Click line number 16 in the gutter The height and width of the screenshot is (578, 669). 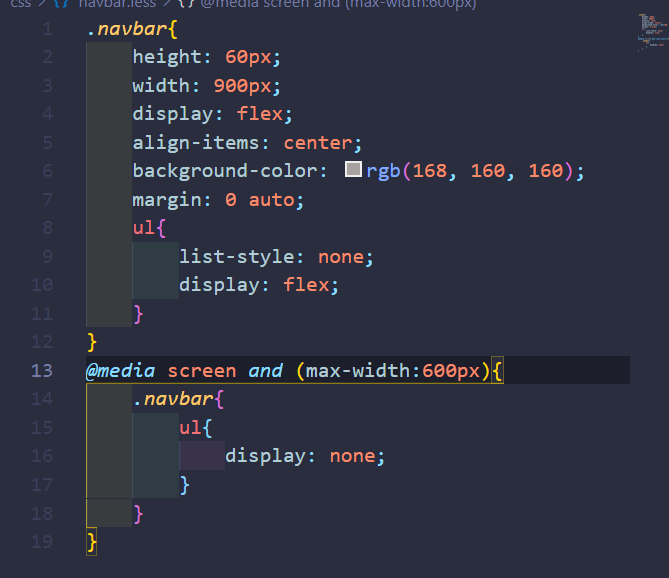(42, 456)
